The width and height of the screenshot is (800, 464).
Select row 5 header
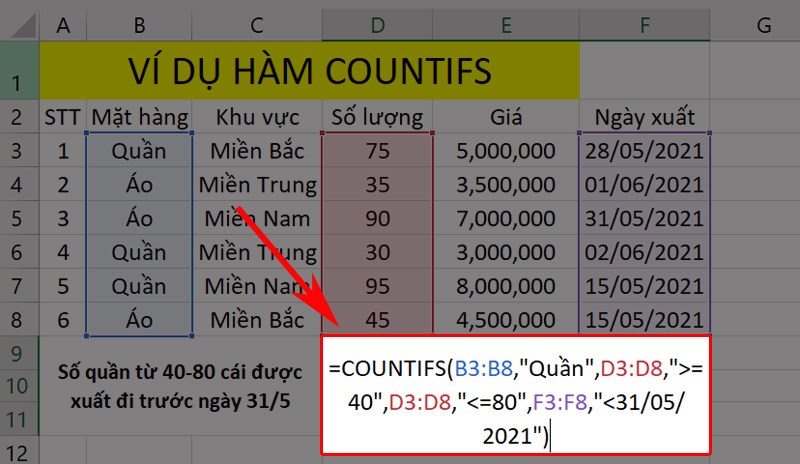[x=19, y=218]
